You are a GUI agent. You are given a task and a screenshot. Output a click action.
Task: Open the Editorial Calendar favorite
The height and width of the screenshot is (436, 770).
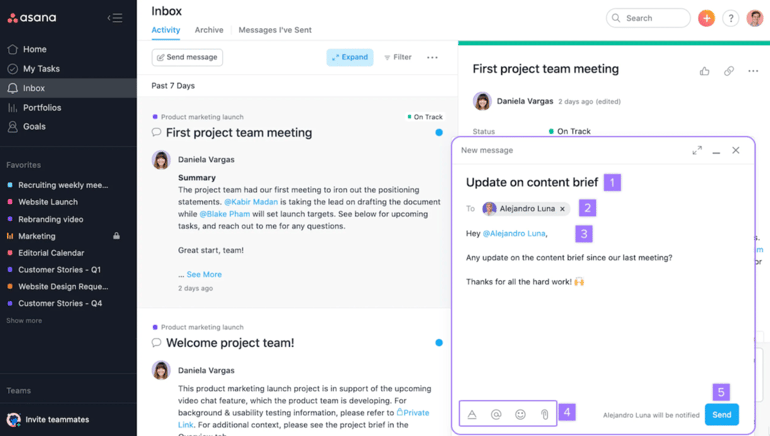(x=51, y=253)
